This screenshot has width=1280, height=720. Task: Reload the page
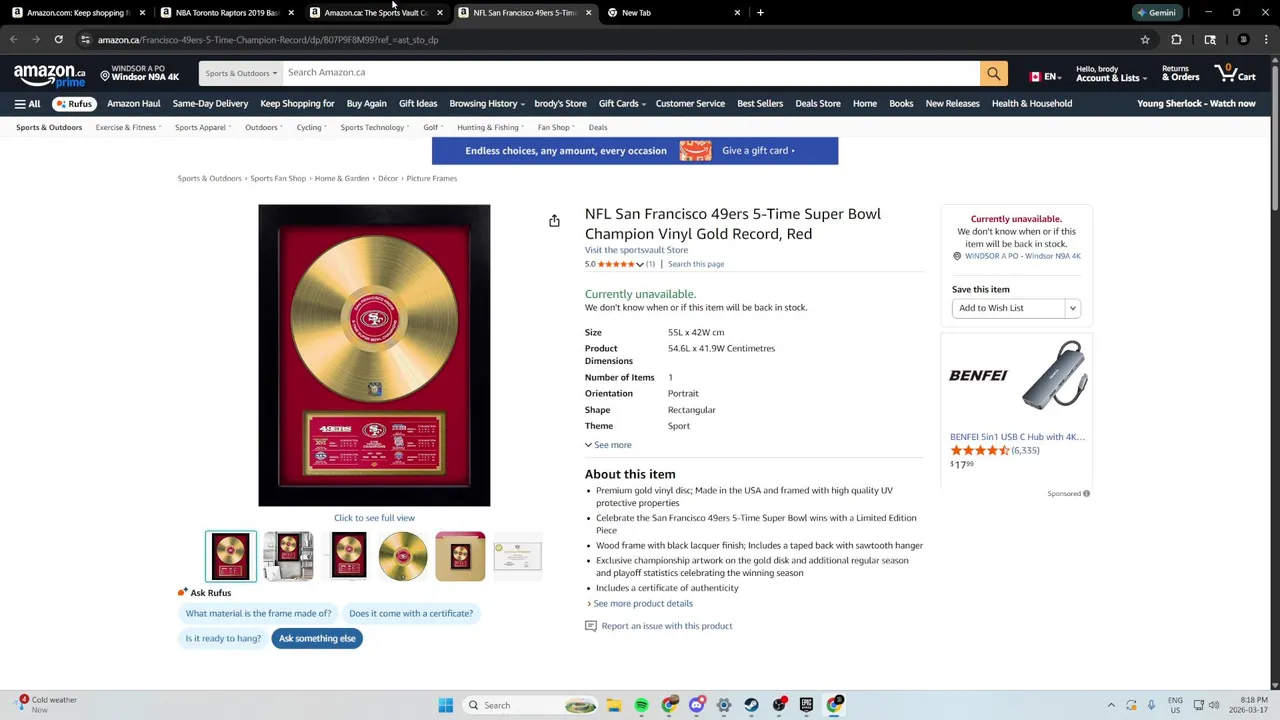(x=59, y=40)
